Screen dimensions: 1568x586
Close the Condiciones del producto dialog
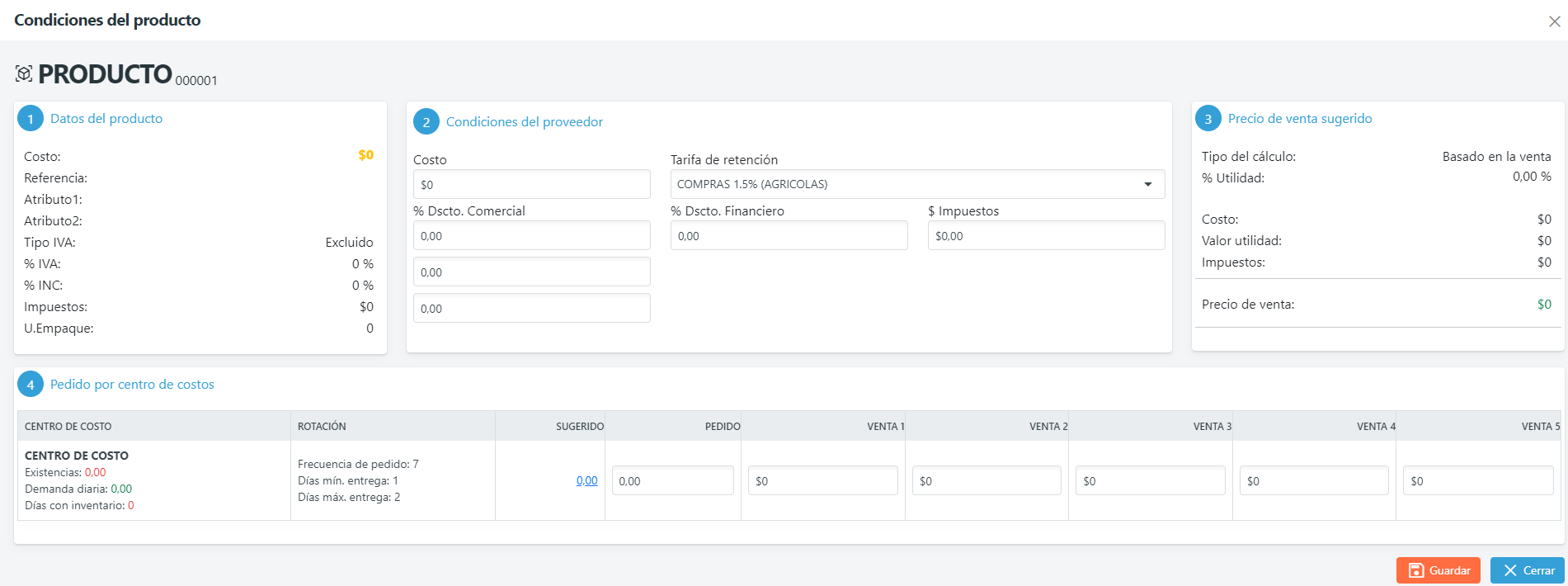tap(1554, 21)
